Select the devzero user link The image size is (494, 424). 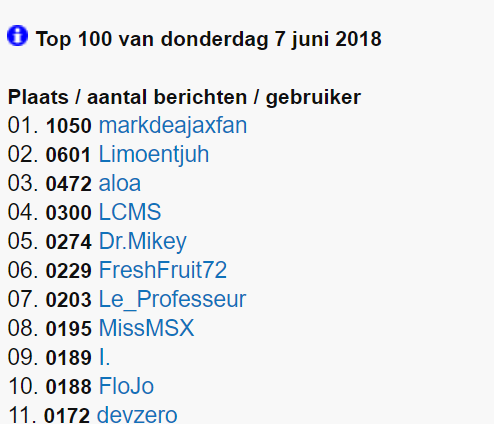pos(137,415)
